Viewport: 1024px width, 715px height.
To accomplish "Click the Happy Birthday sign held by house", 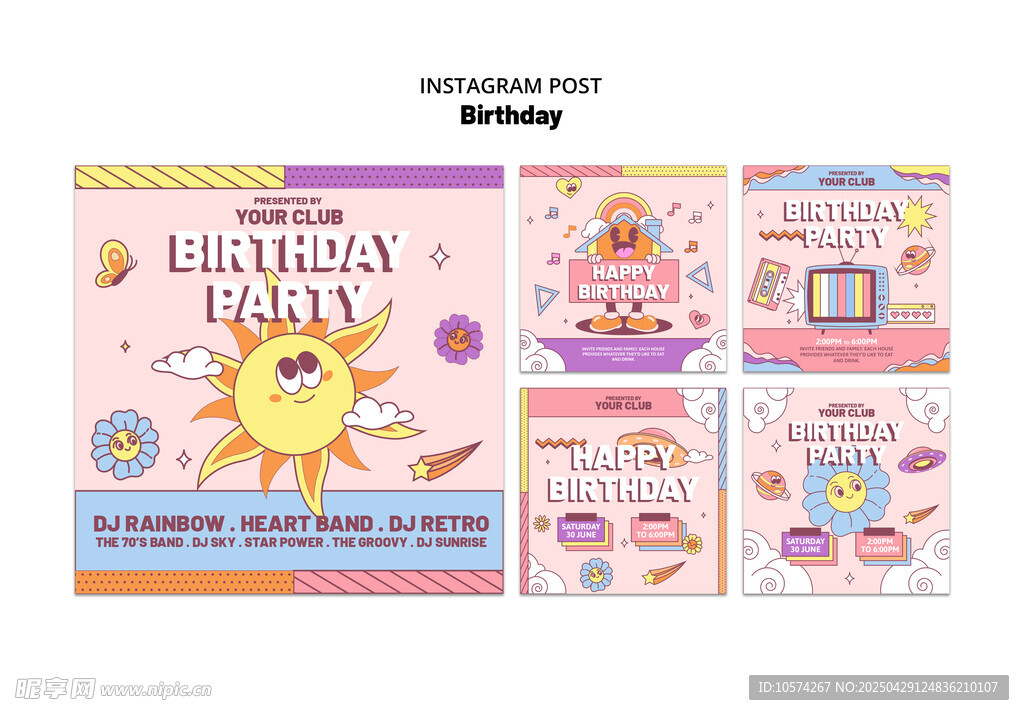I will coord(624,281).
